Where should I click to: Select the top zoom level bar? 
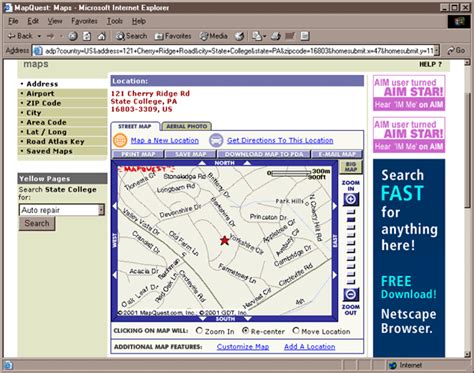tap(351, 212)
